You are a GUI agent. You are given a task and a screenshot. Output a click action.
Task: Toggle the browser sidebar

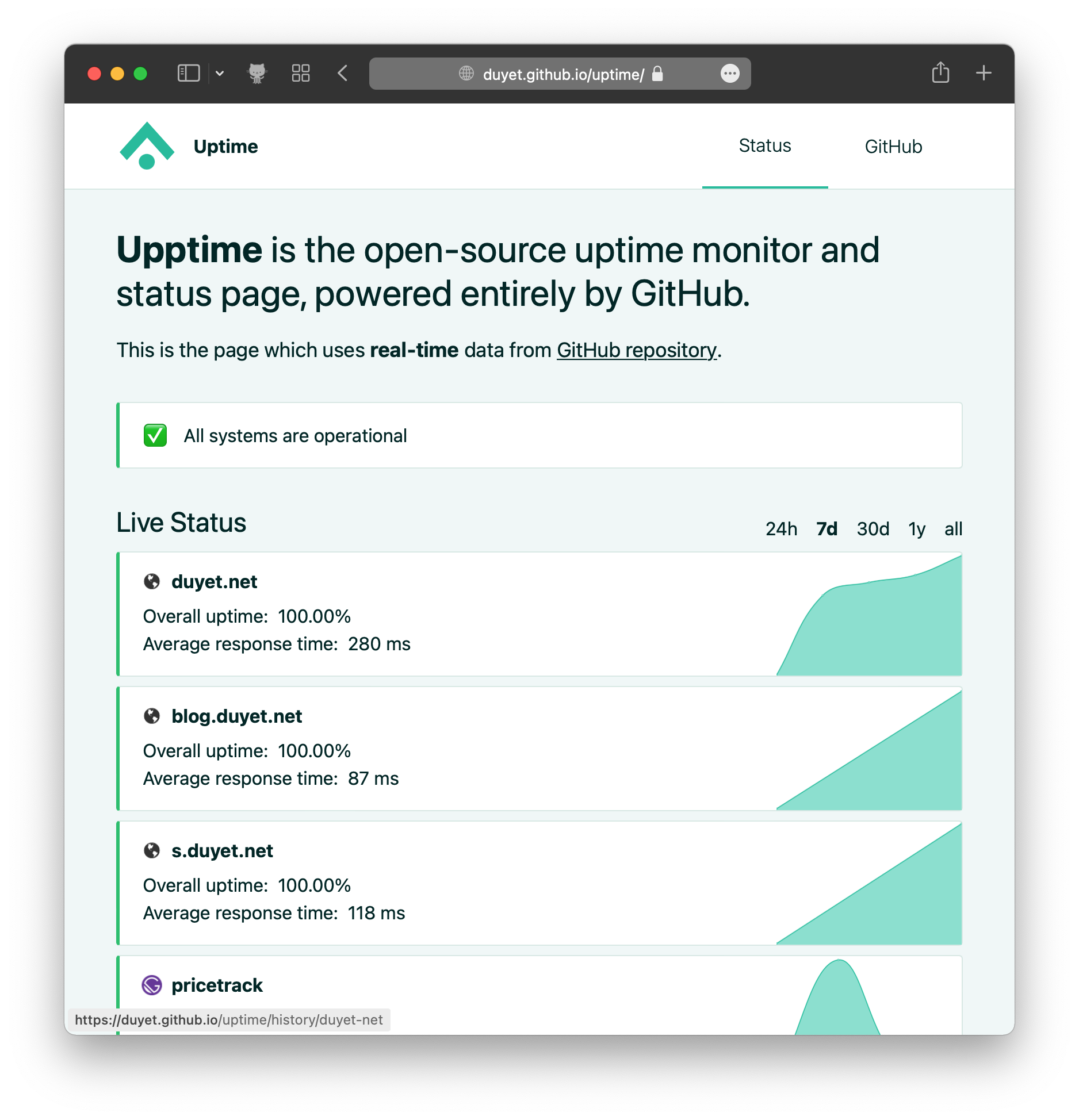[188, 73]
